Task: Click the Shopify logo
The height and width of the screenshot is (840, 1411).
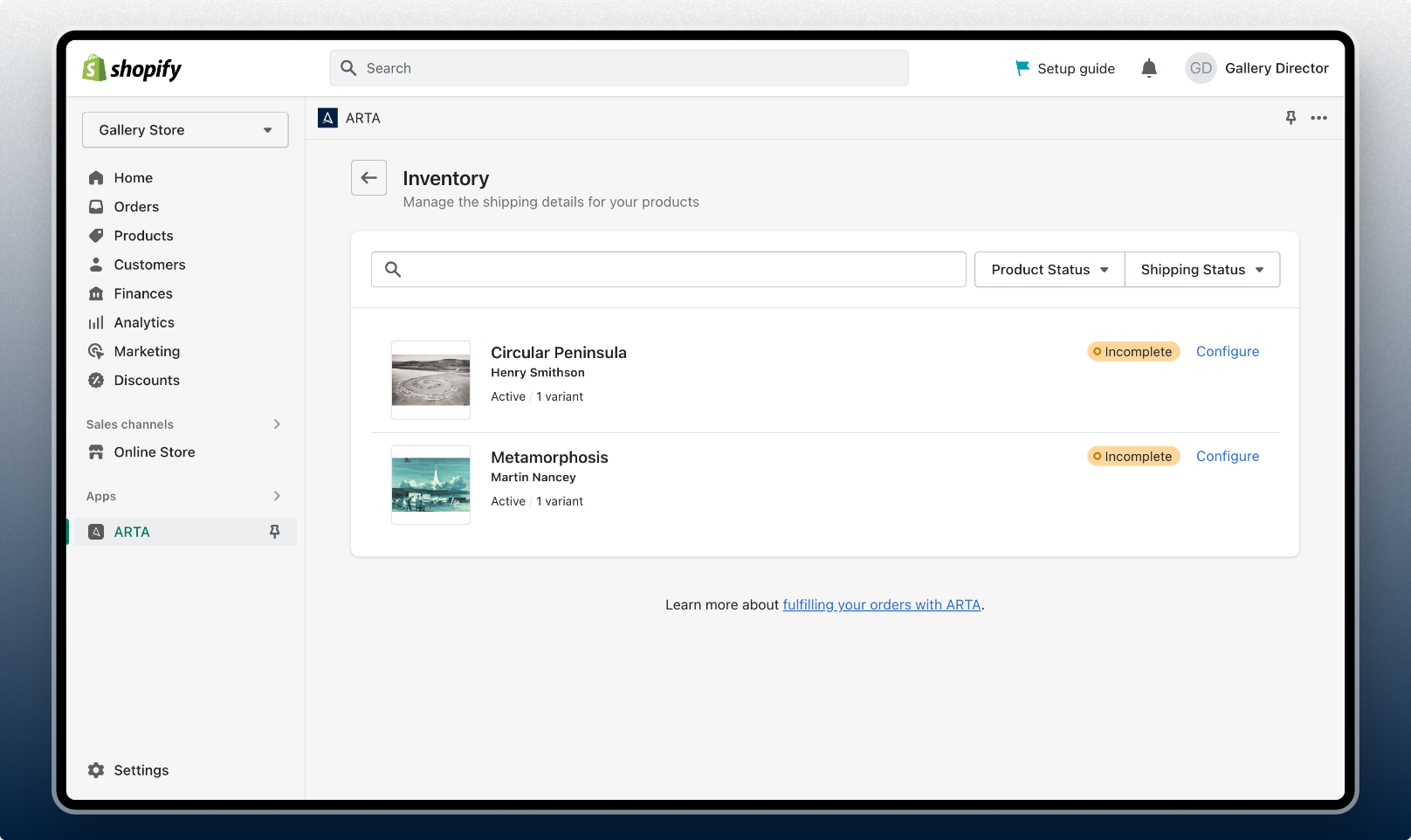Action: [x=132, y=68]
